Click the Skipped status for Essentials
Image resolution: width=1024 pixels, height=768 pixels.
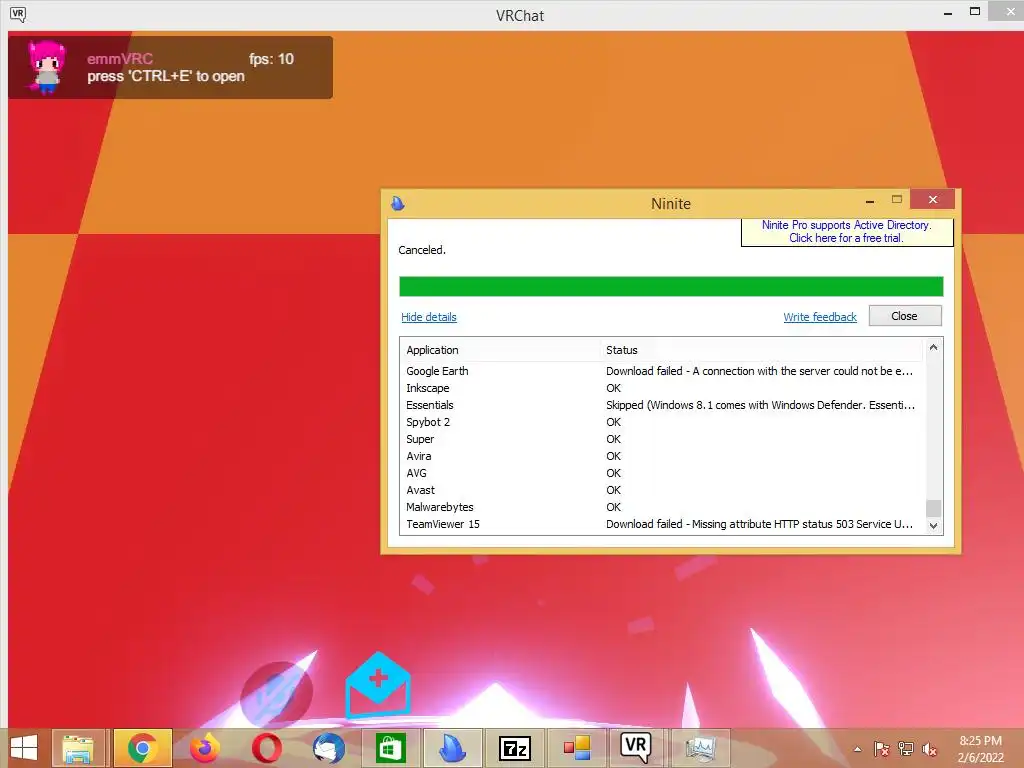click(x=760, y=405)
